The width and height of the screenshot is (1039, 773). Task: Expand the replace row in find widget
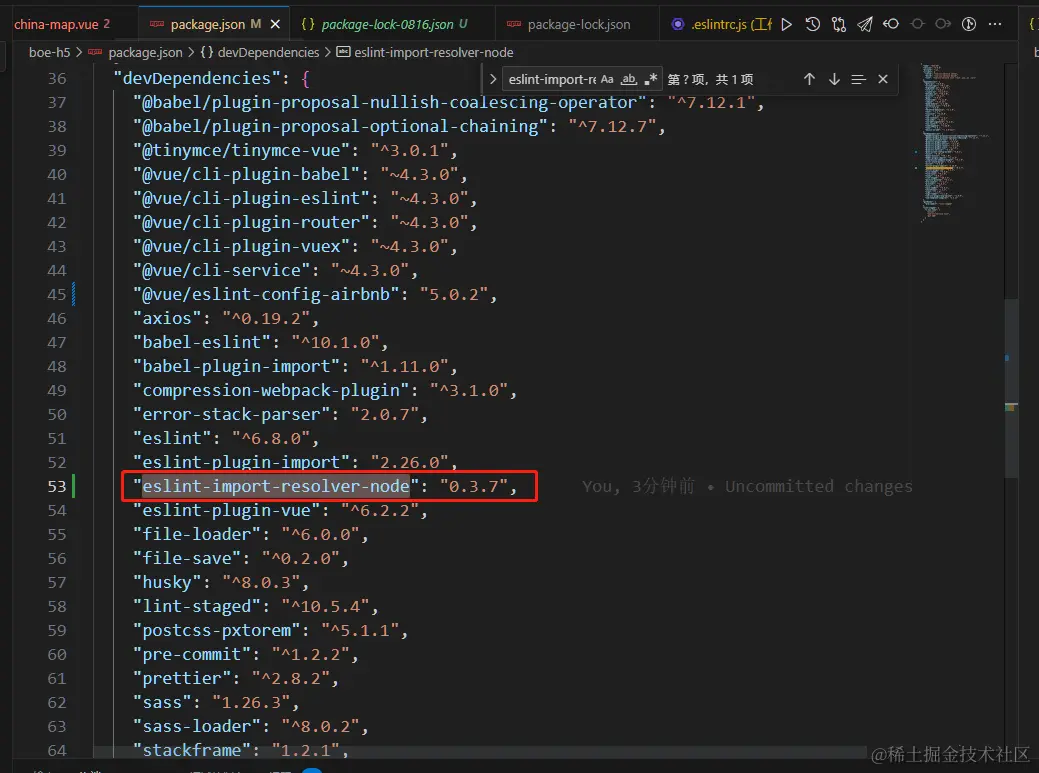click(x=492, y=79)
